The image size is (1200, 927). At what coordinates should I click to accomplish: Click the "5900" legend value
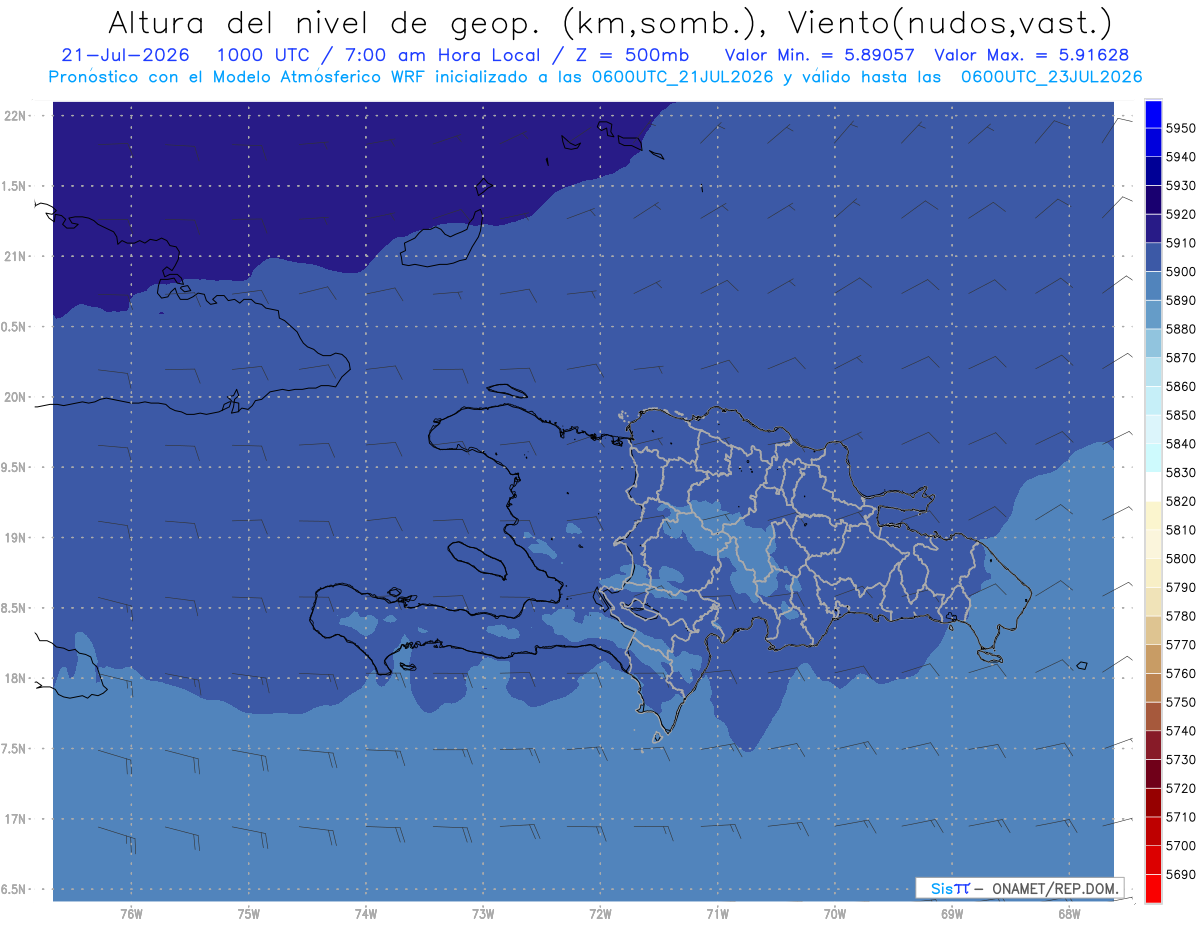coord(1180,272)
